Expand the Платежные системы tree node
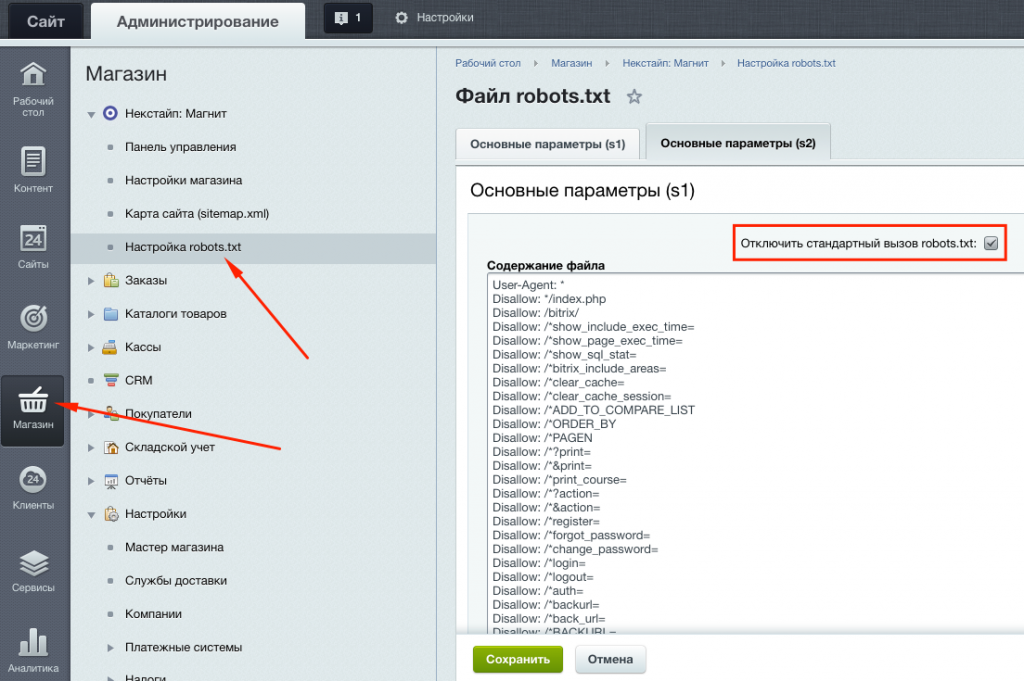Image resolution: width=1024 pixels, height=681 pixels. click(x=110, y=648)
